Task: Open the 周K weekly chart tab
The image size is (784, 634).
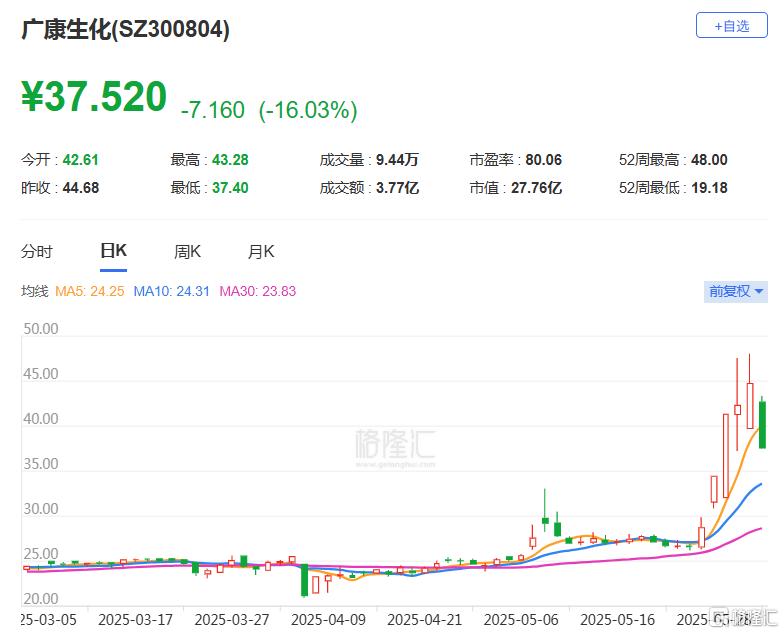Action: pyautogui.click(x=187, y=251)
